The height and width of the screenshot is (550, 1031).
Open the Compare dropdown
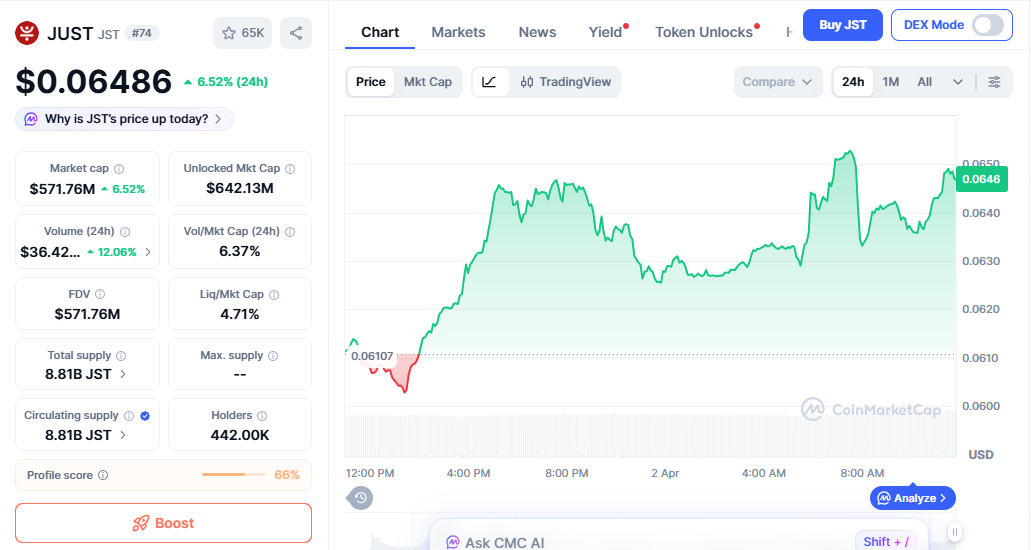778,82
